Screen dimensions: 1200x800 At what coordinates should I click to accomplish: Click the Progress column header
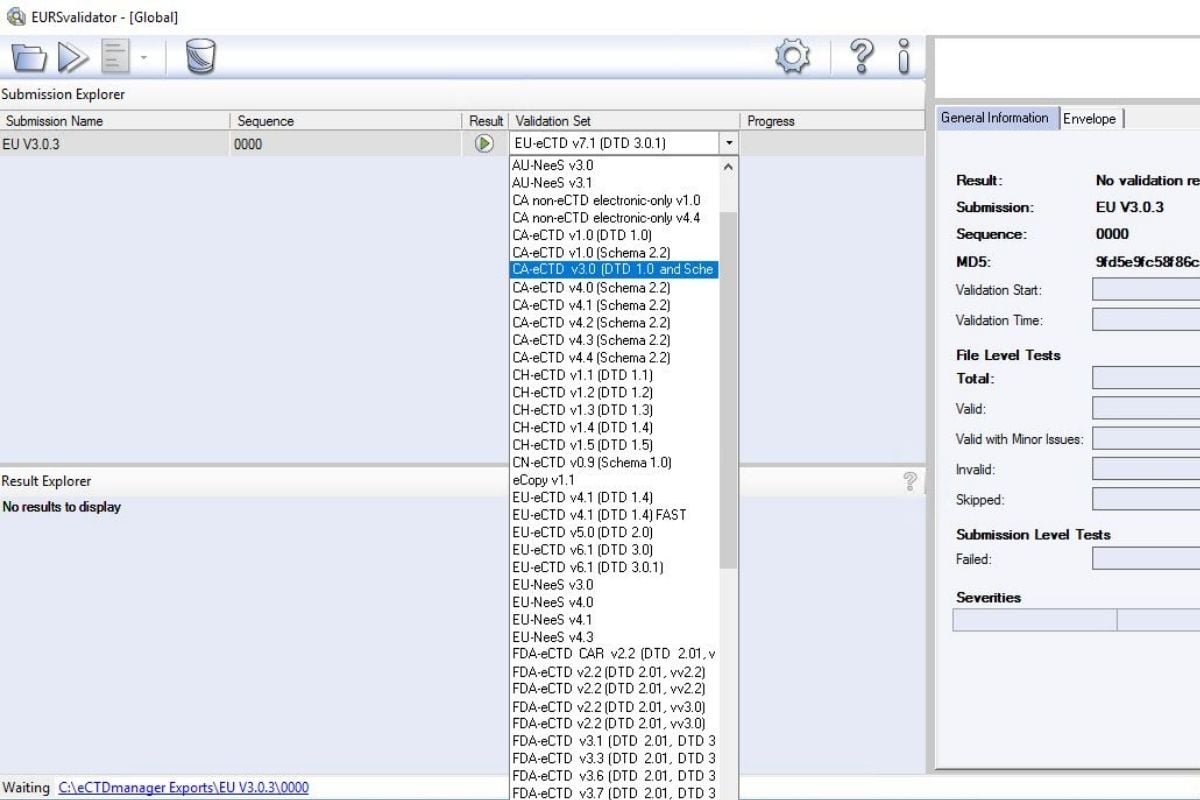coord(833,121)
